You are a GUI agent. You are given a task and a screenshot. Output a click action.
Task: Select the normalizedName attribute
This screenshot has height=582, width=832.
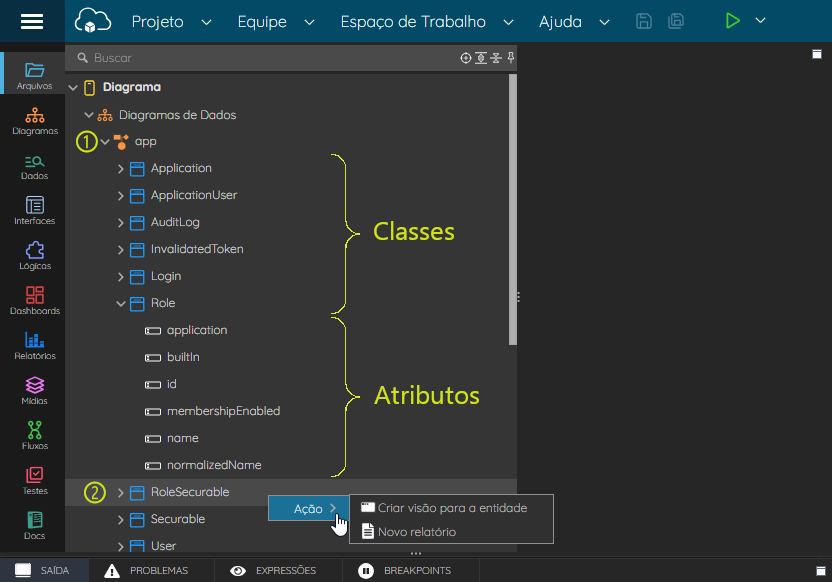214,465
